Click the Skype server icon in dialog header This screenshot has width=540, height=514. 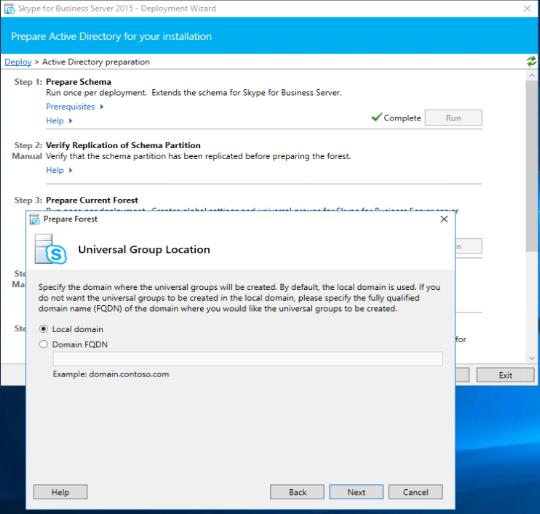click(51, 249)
